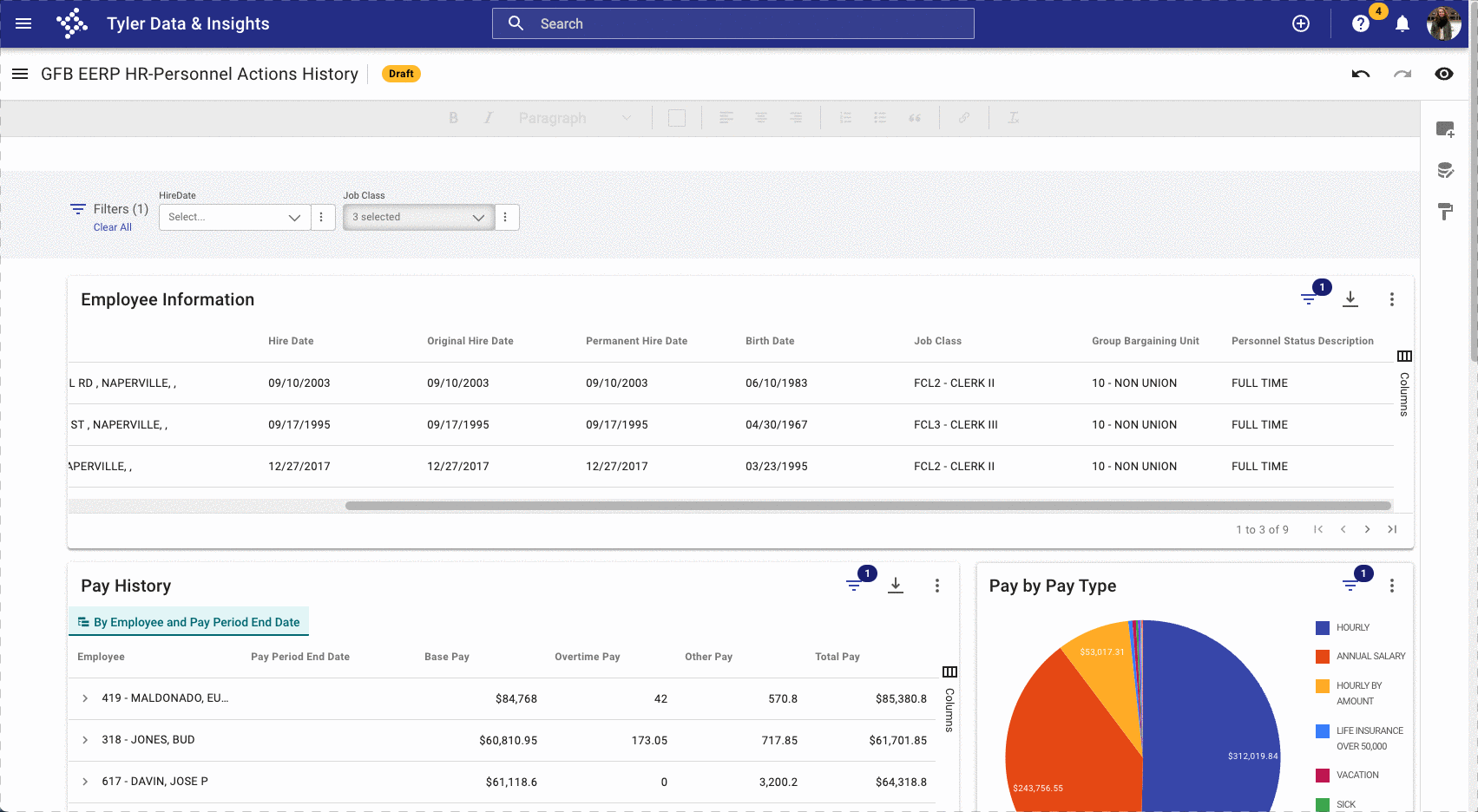The image size is (1478, 812).
Task: Click the Draft status badge
Action: (x=401, y=74)
